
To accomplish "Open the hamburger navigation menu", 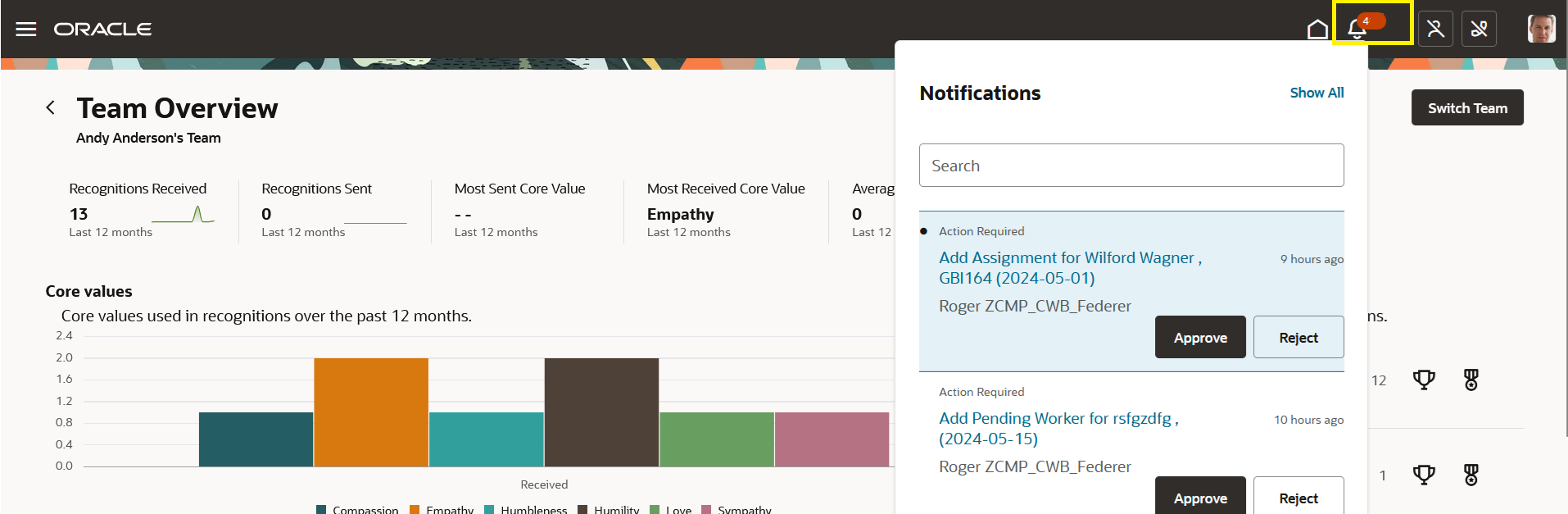I will coord(26,30).
